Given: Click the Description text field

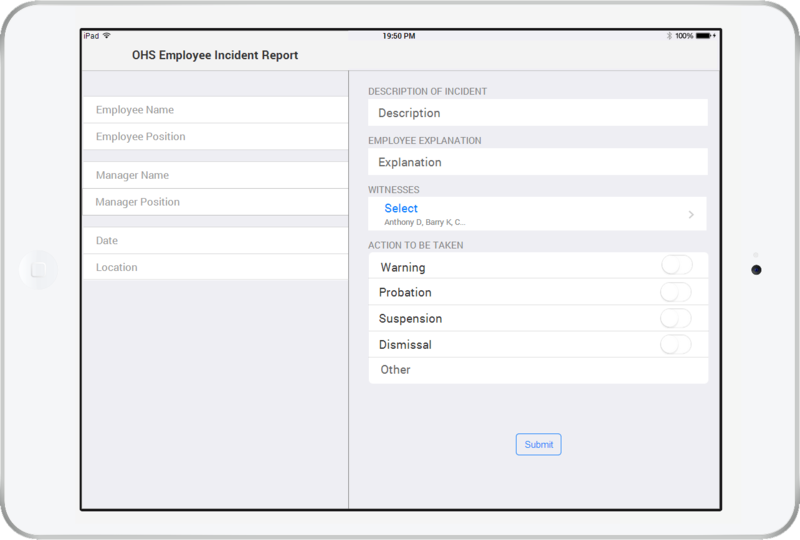Looking at the screenshot, I should (x=538, y=113).
